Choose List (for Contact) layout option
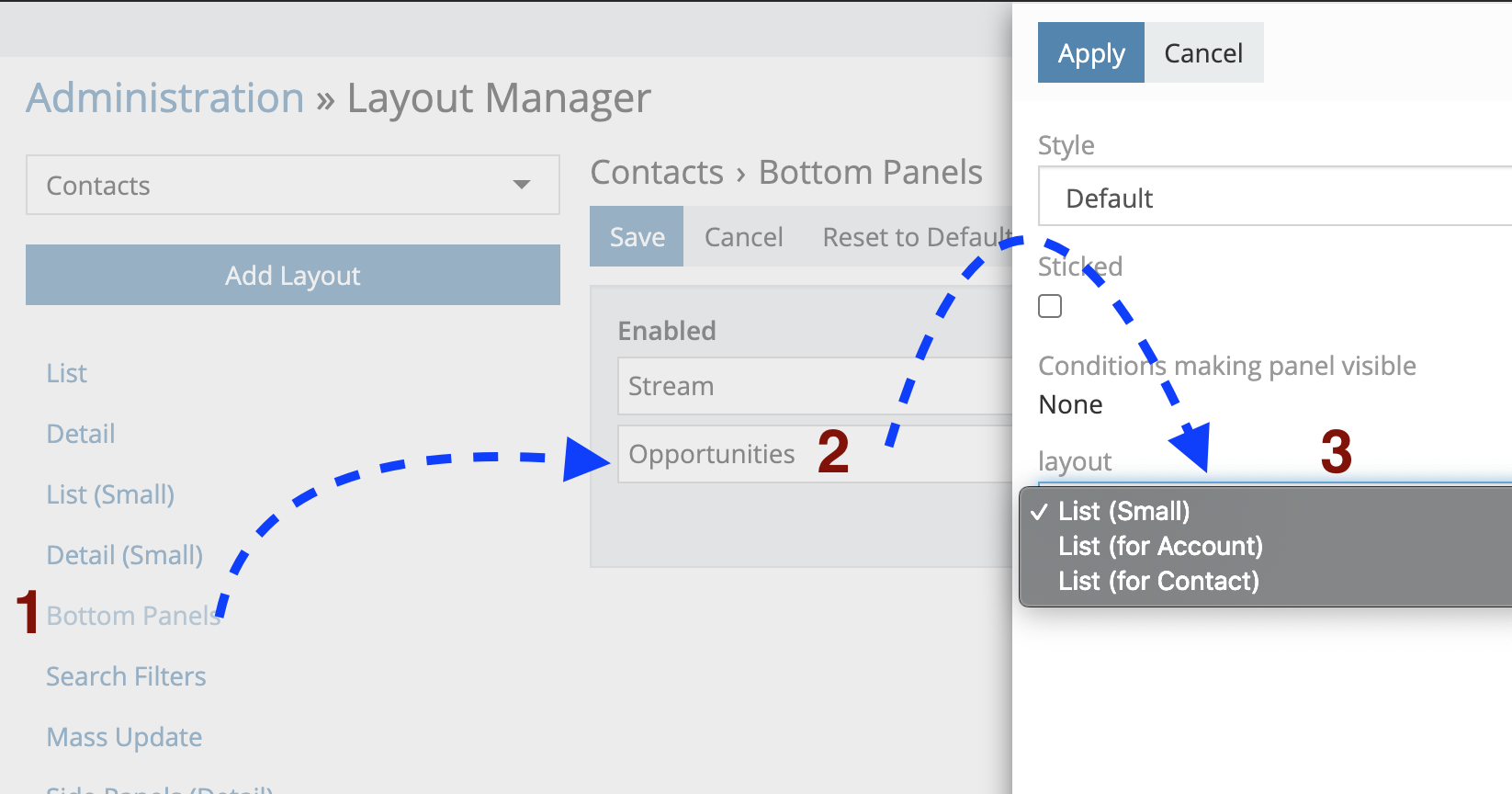The height and width of the screenshot is (794, 1512). click(1158, 581)
